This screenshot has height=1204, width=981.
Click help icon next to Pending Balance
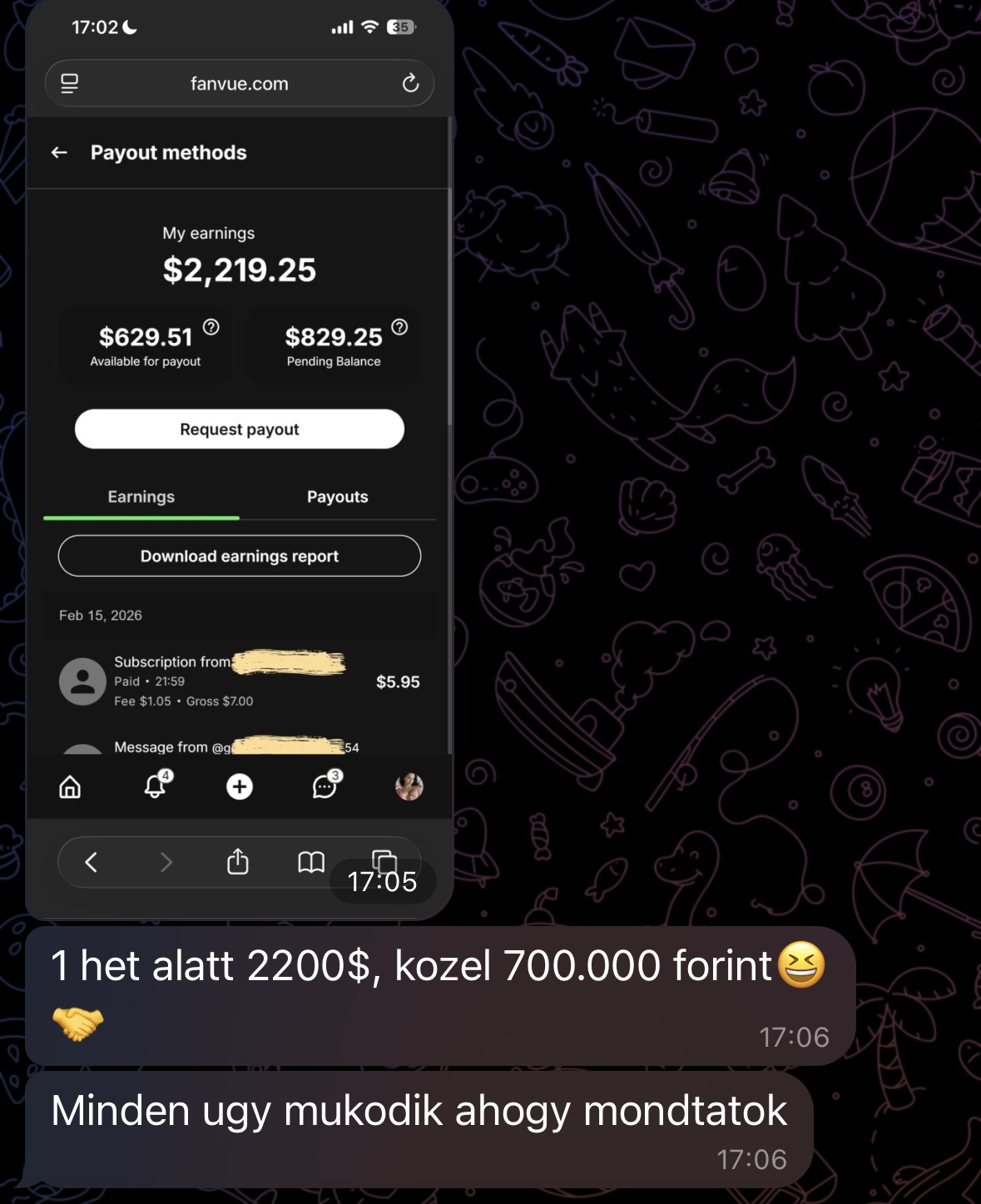click(x=399, y=326)
